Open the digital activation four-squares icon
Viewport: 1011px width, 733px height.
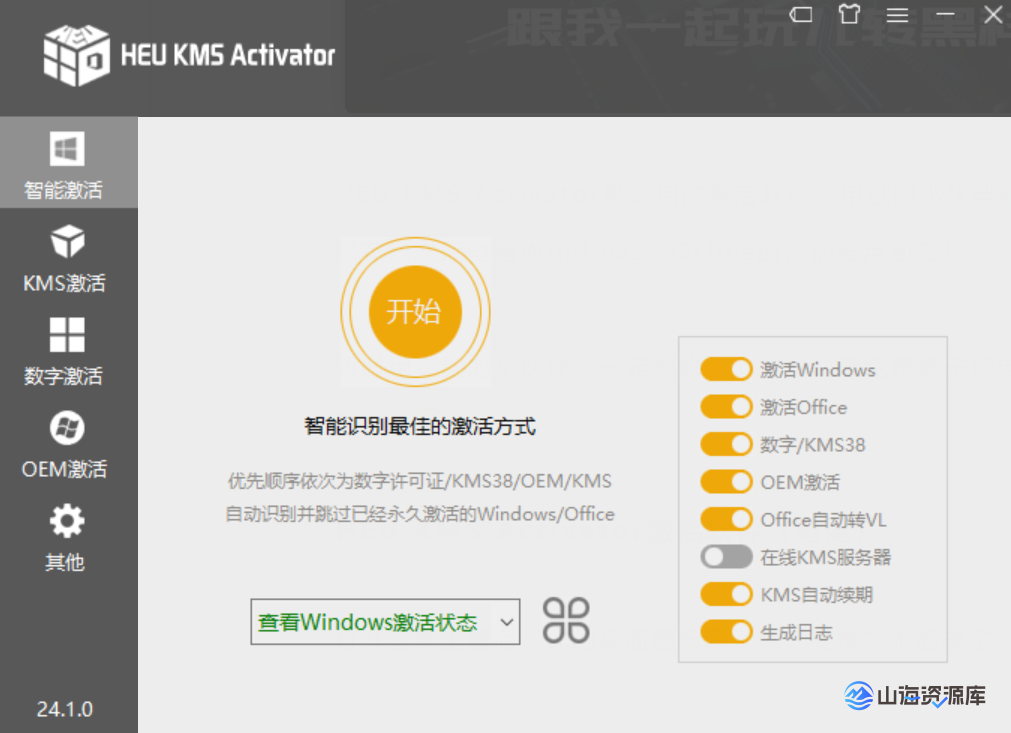coord(67,335)
